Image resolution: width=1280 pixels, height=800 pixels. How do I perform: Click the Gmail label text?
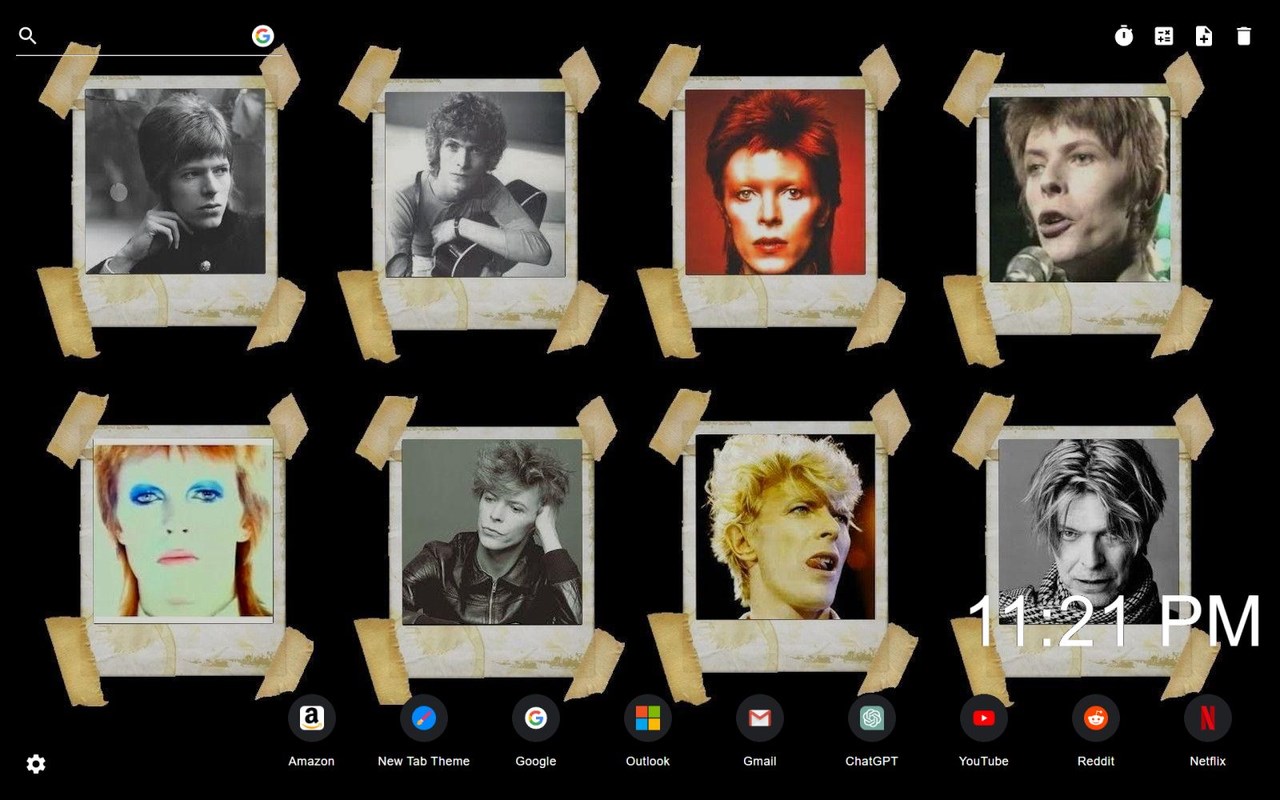click(760, 761)
